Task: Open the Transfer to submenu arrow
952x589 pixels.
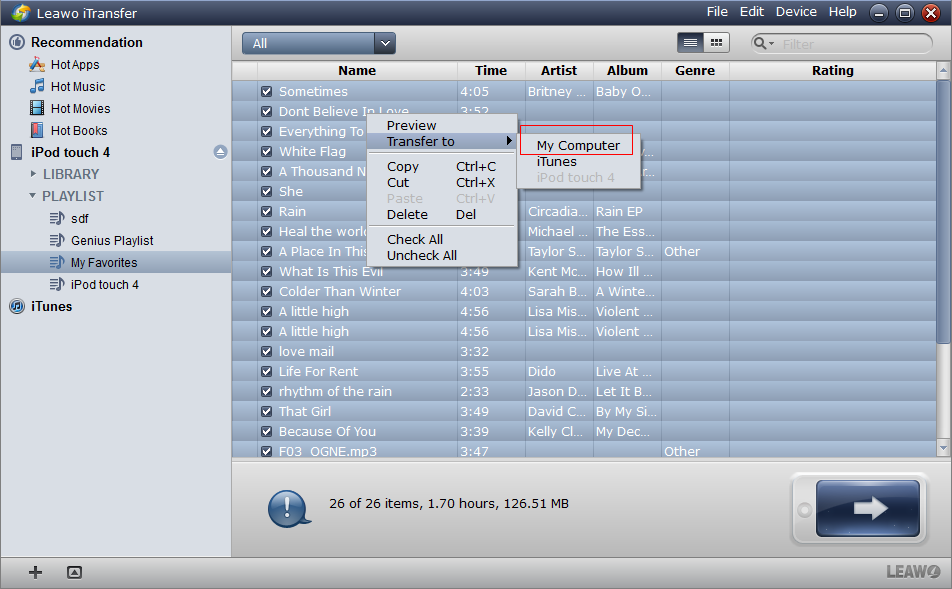Action: (509, 141)
